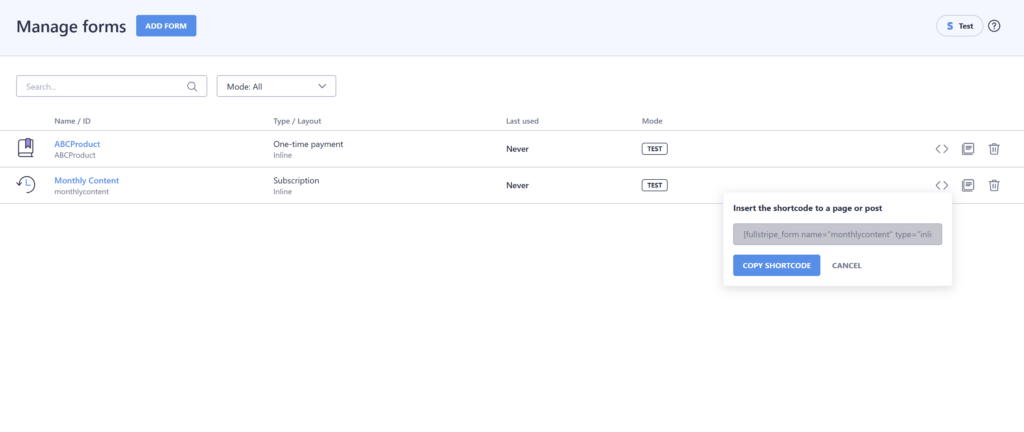Viewport: 1024px width, 432px height.
Task: Click the Stripe Test mode indicator
Action: click(x=959, y=26)
